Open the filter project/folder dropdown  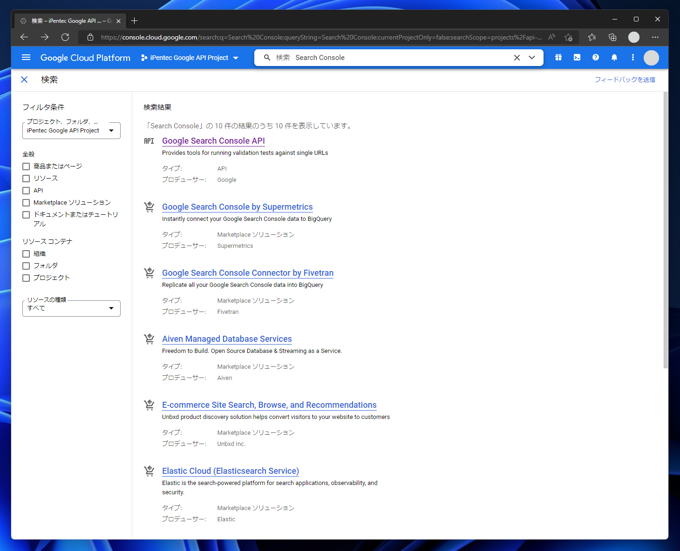72,130
